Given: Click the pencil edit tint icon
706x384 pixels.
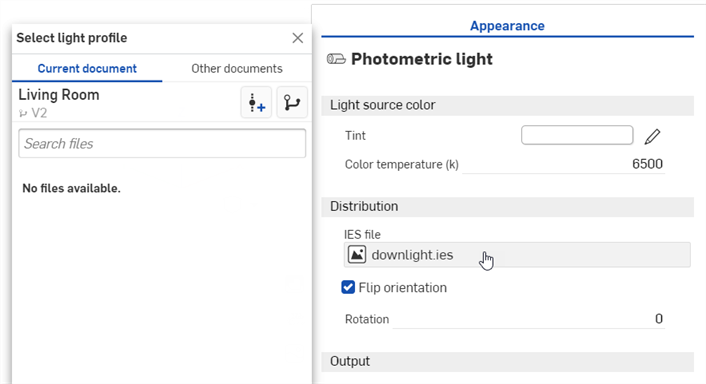Looking at the screenshot, I should (x=652, y=136).
